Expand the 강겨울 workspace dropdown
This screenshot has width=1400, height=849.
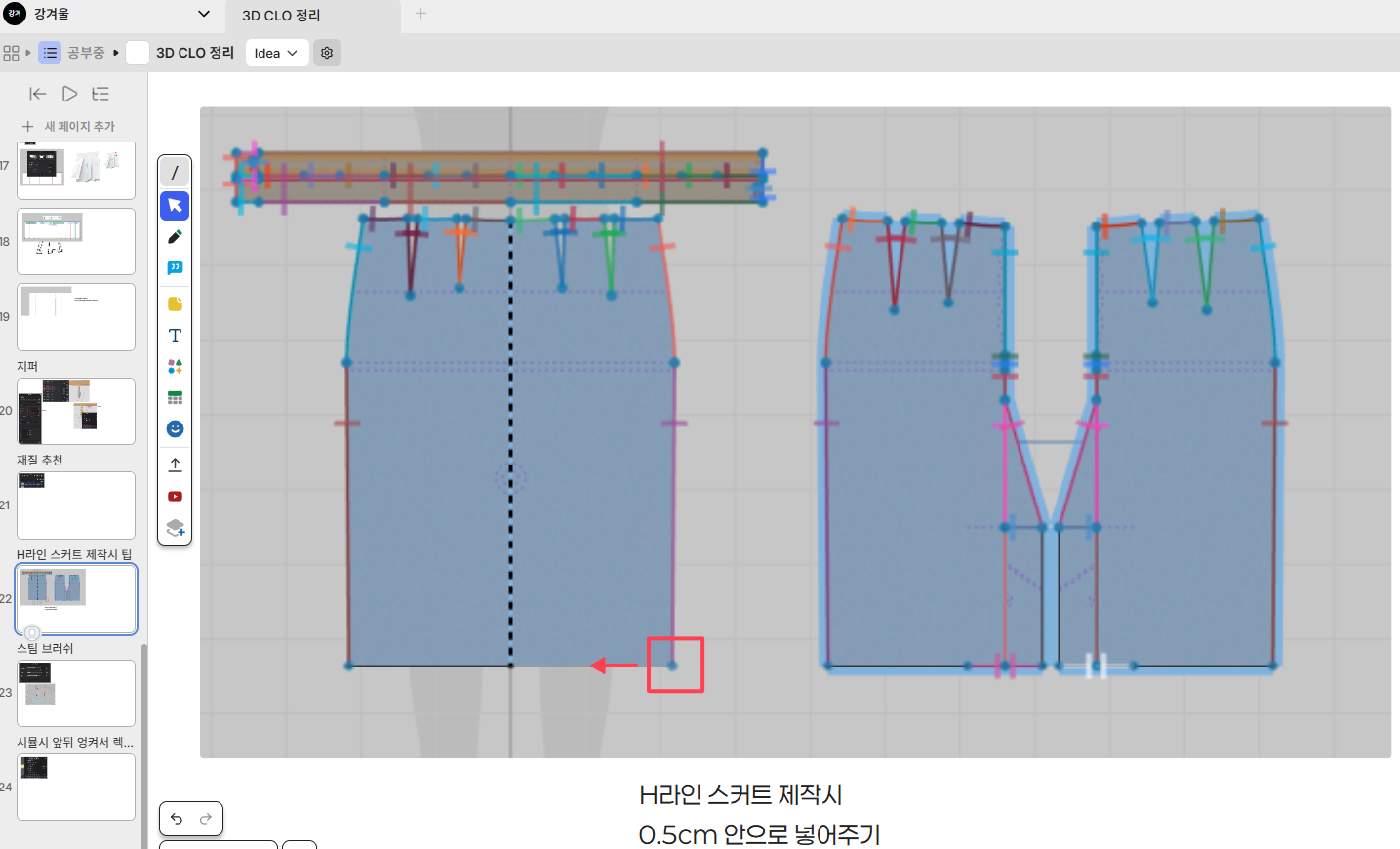pos(203,14)
